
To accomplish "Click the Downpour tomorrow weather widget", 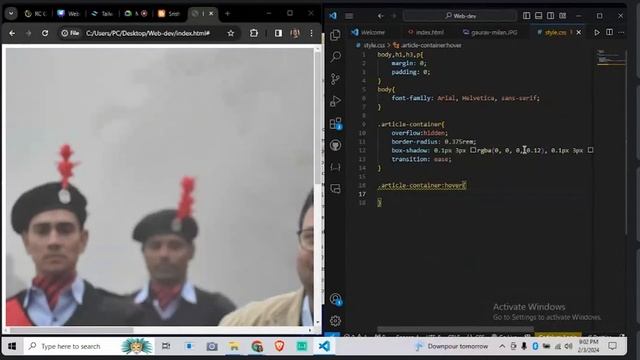I will click(x=451, y=346).
